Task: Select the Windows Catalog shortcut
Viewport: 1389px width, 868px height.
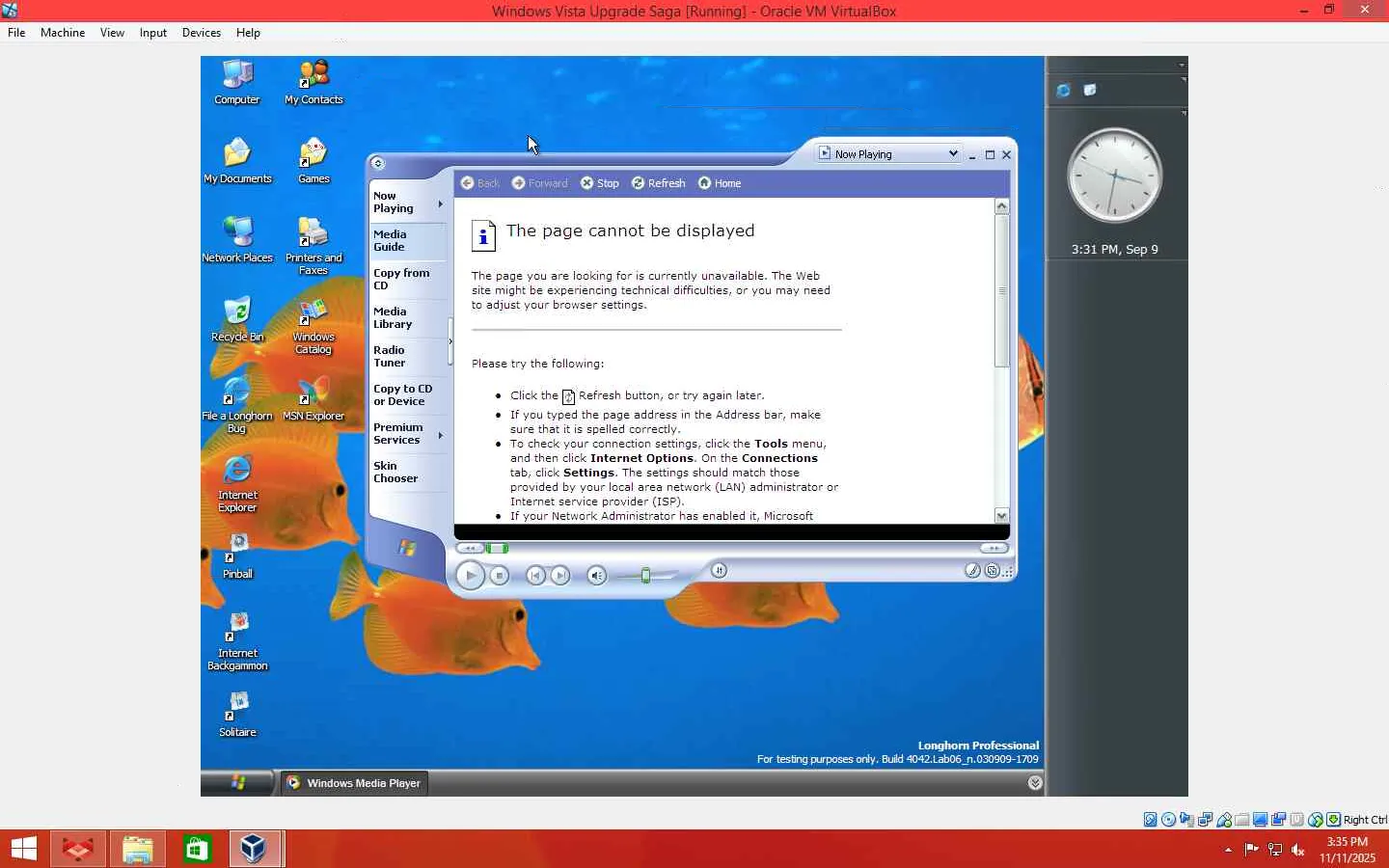Action: 313,326
